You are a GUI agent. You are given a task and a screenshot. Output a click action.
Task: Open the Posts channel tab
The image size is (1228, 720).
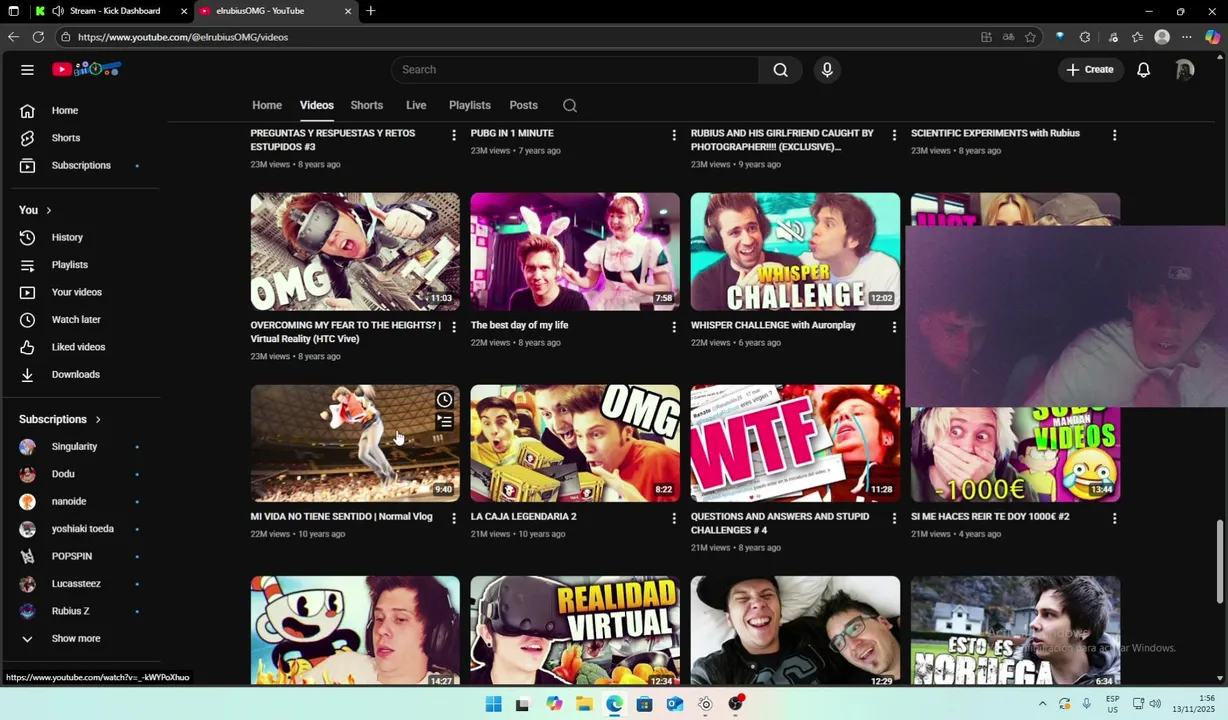tap(523, 106)
